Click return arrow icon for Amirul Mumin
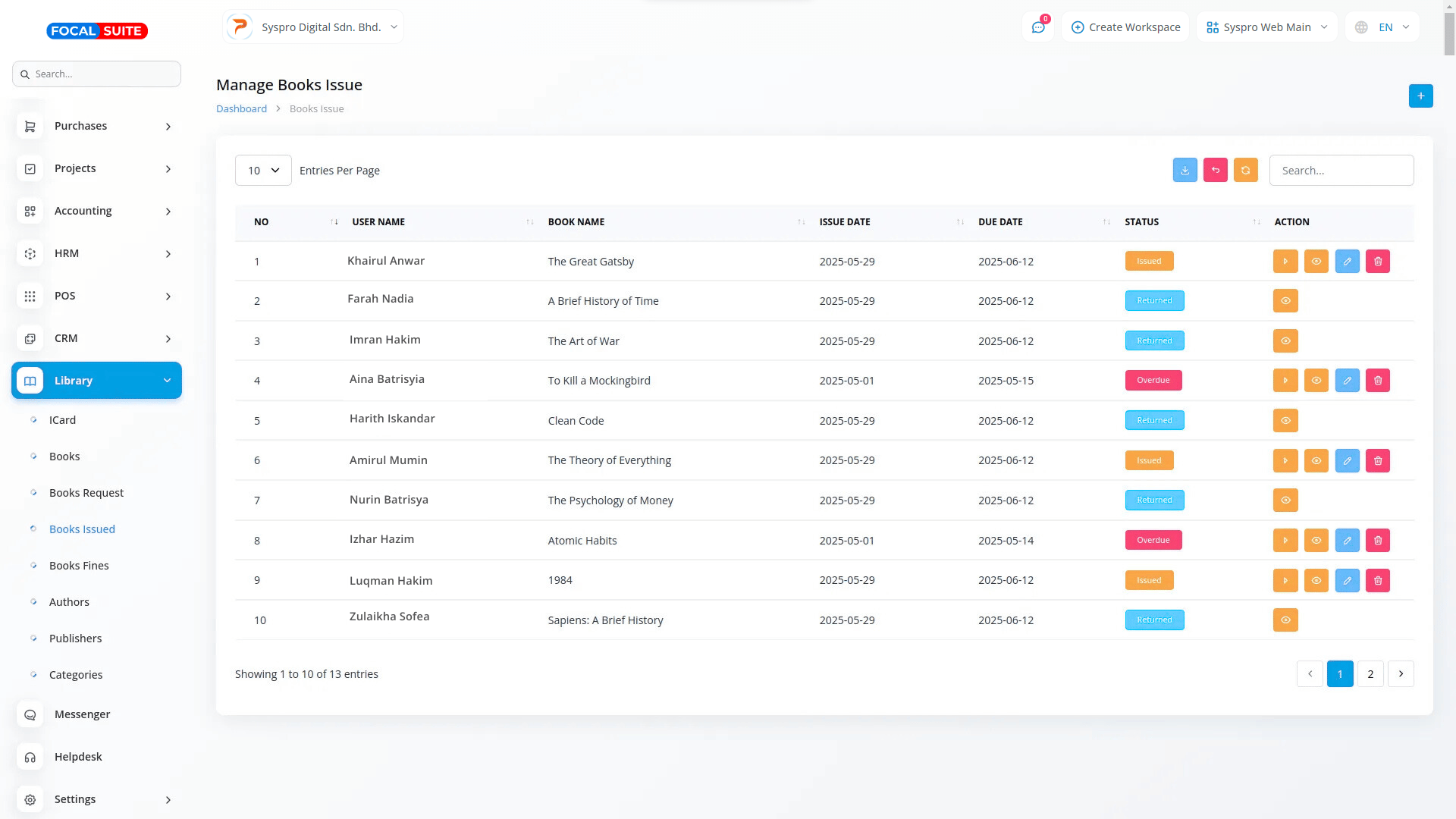The height and width of the screenshot is (819, 1456). (x=1285, y=461)
